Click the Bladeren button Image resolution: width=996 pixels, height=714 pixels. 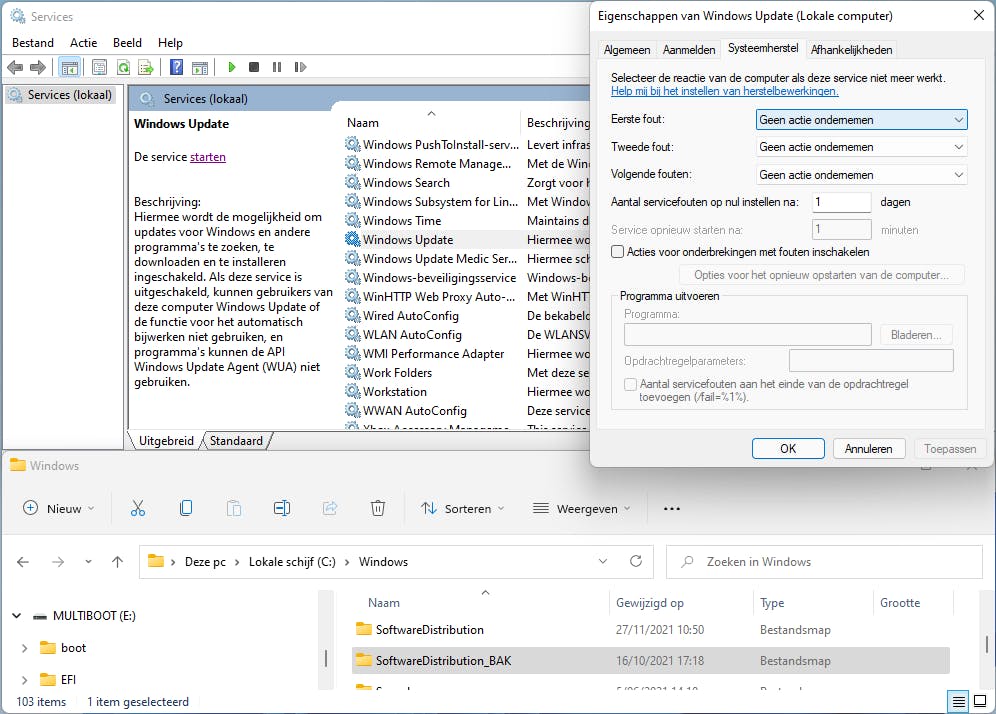click(915, 335)
